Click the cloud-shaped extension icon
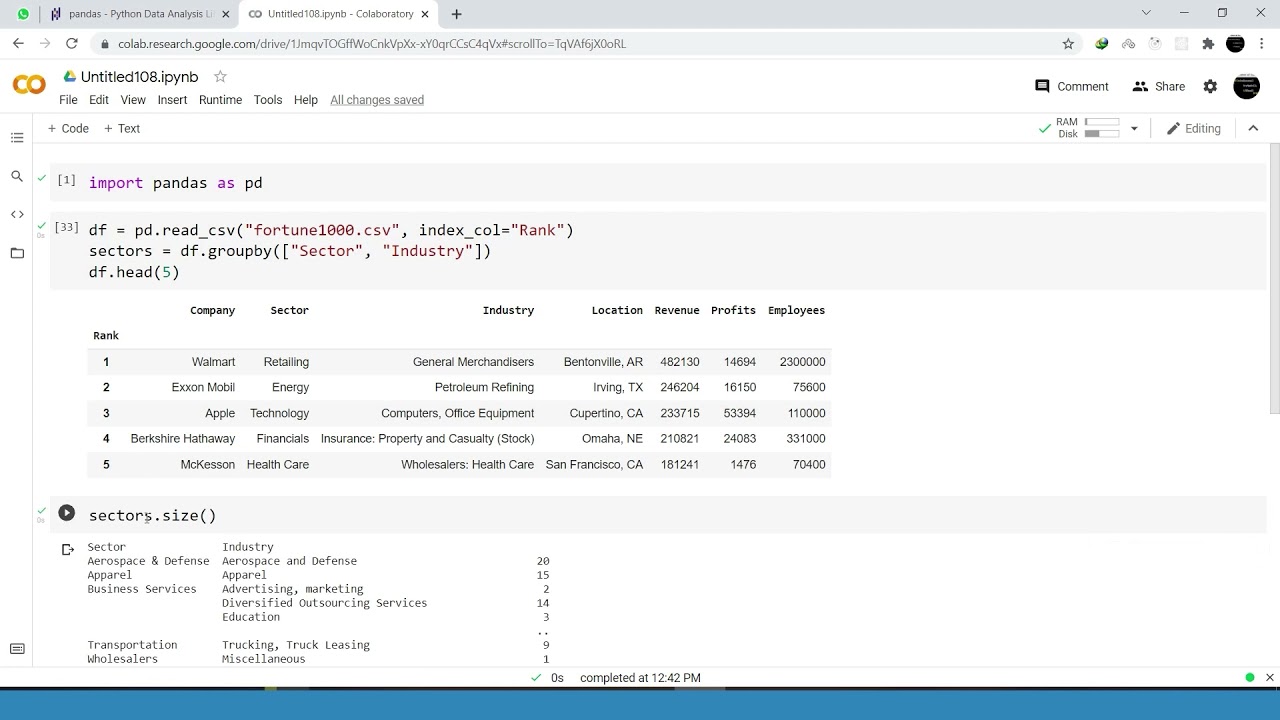The image size is (1280, 720). coord(1129,44)
